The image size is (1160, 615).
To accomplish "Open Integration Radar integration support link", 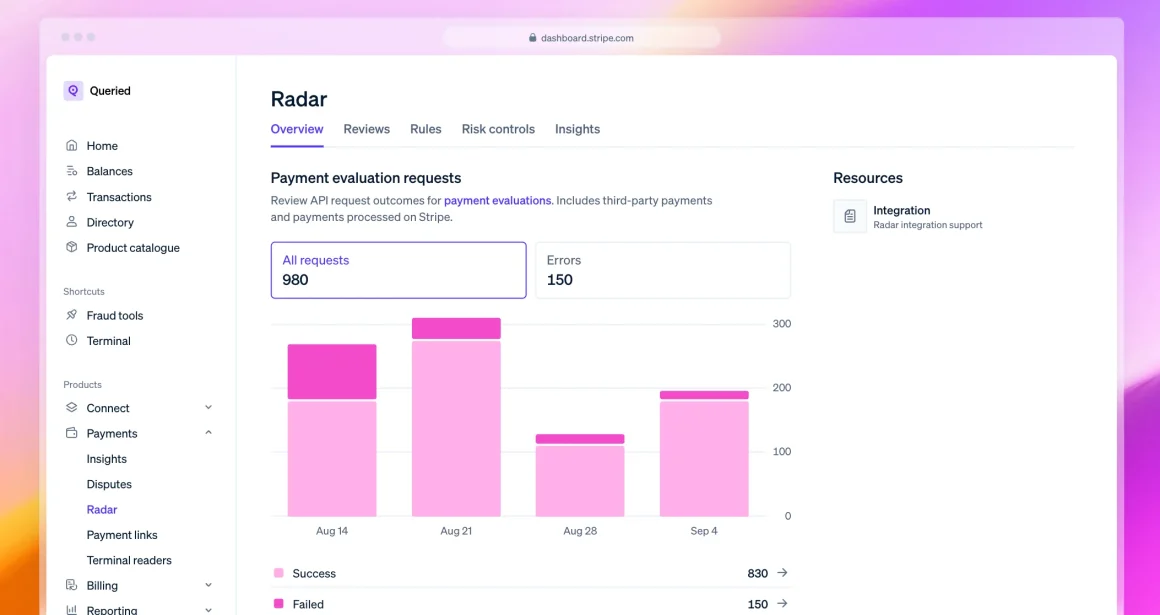I will (908, 216).
